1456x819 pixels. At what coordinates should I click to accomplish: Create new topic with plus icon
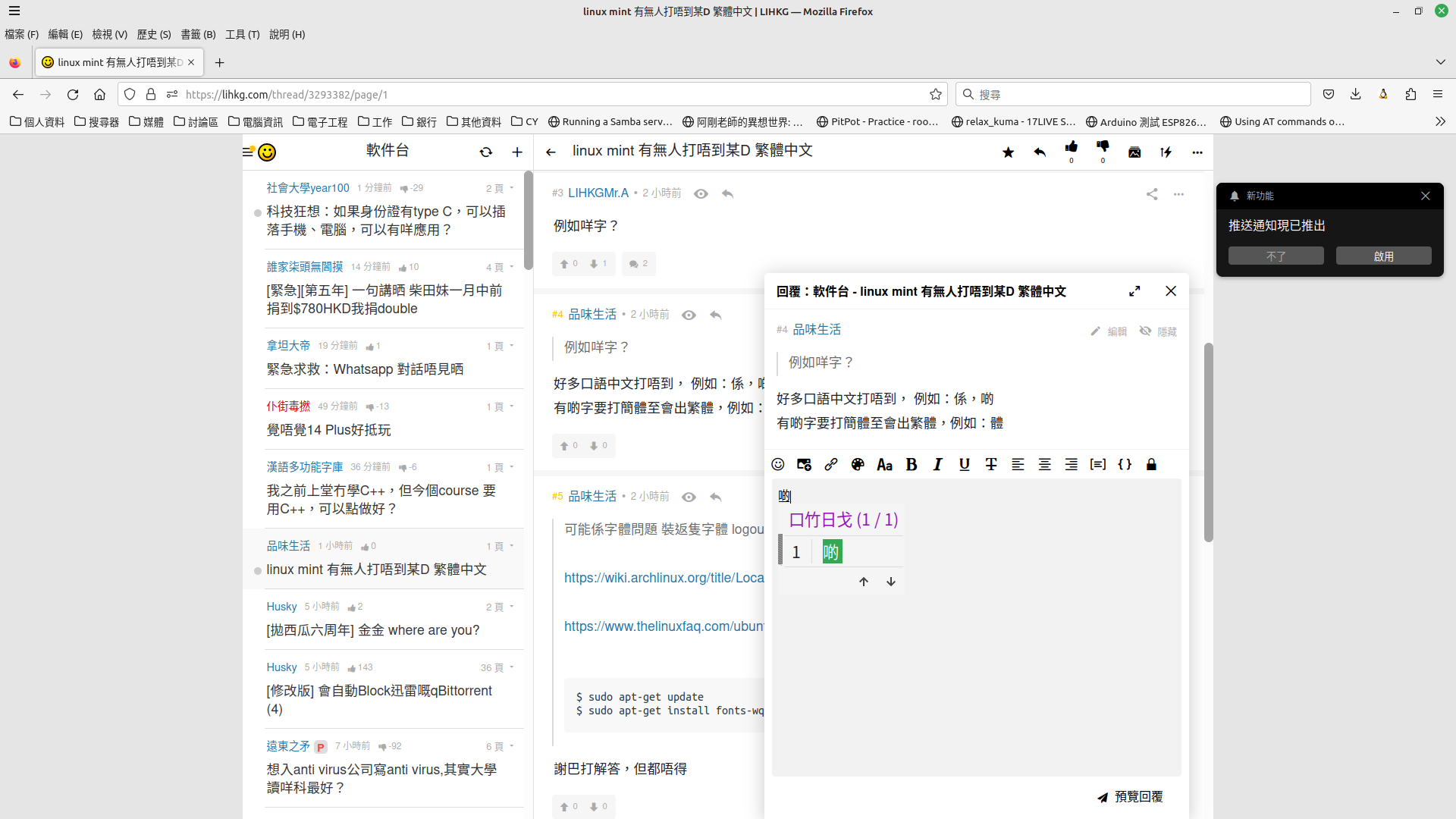point(517,152)
